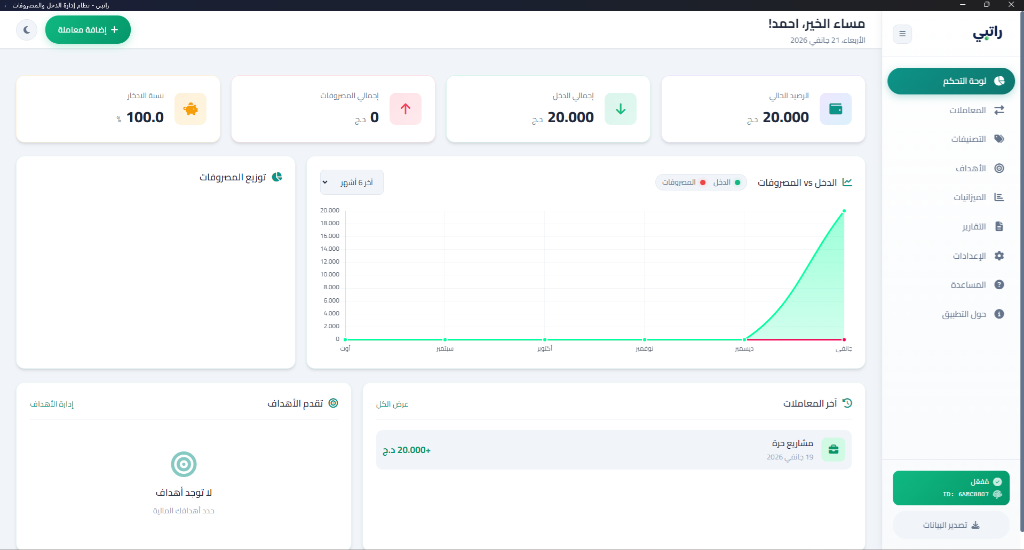Click the لا توجد أهداف message
Screen dimensions: 1024x550
pos(184,493)
